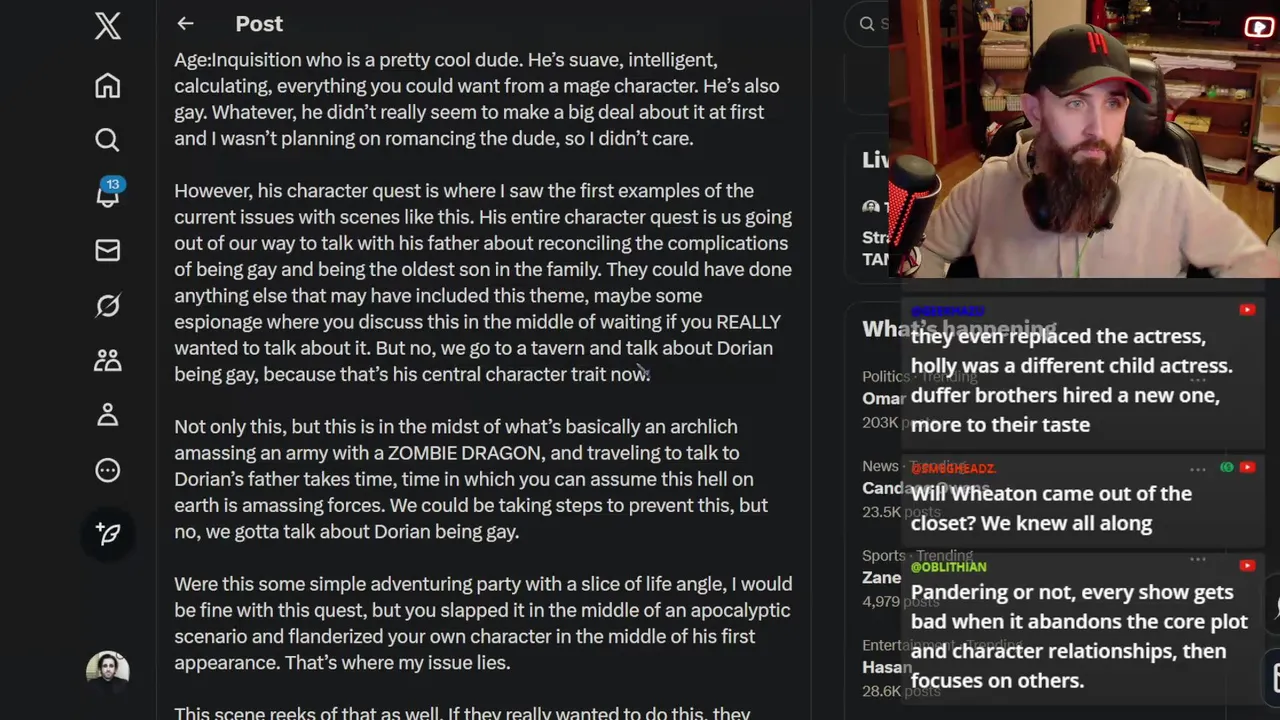Screen dimensions: 1280x720
Task: Click the account avatar at sidebar bottom
Action: click(x=107, y=671)
